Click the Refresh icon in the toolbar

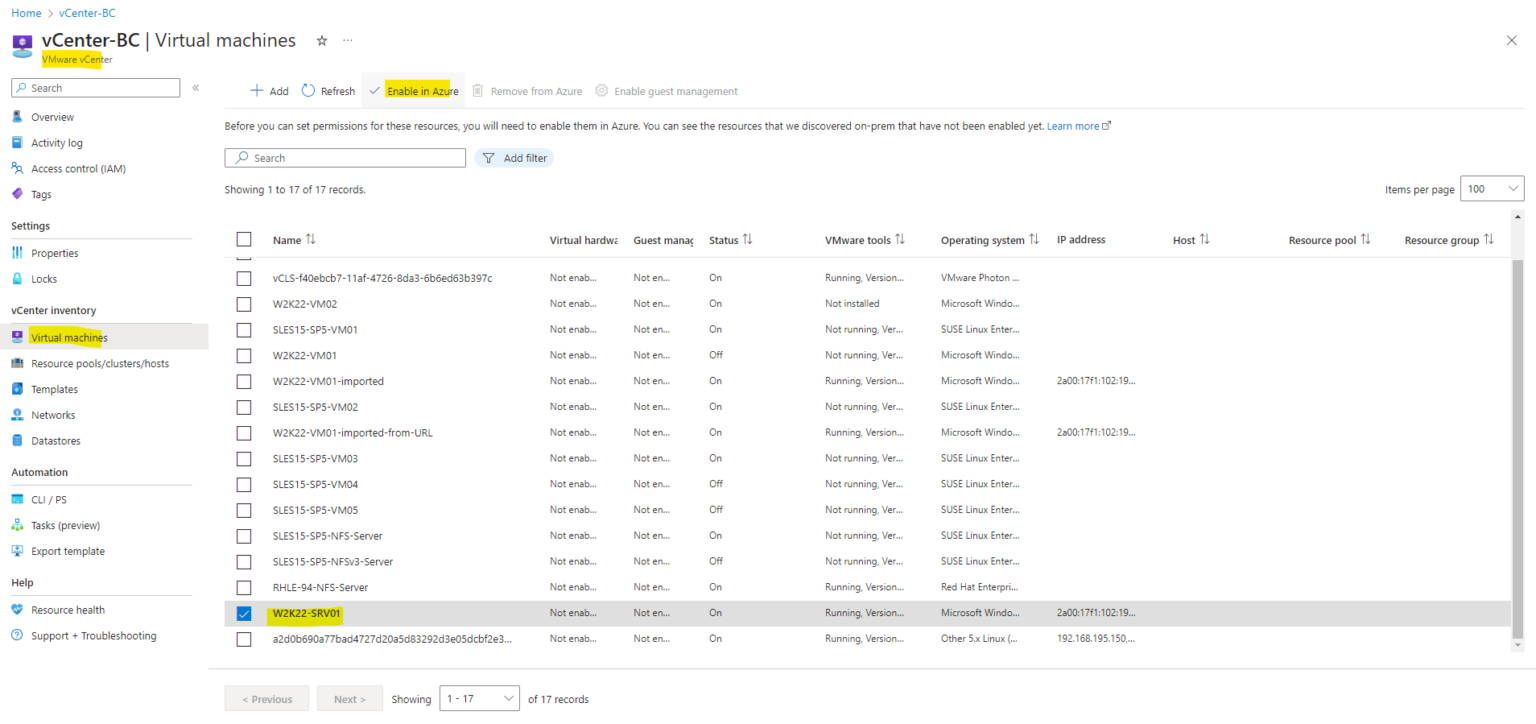(x=309, y=90)
